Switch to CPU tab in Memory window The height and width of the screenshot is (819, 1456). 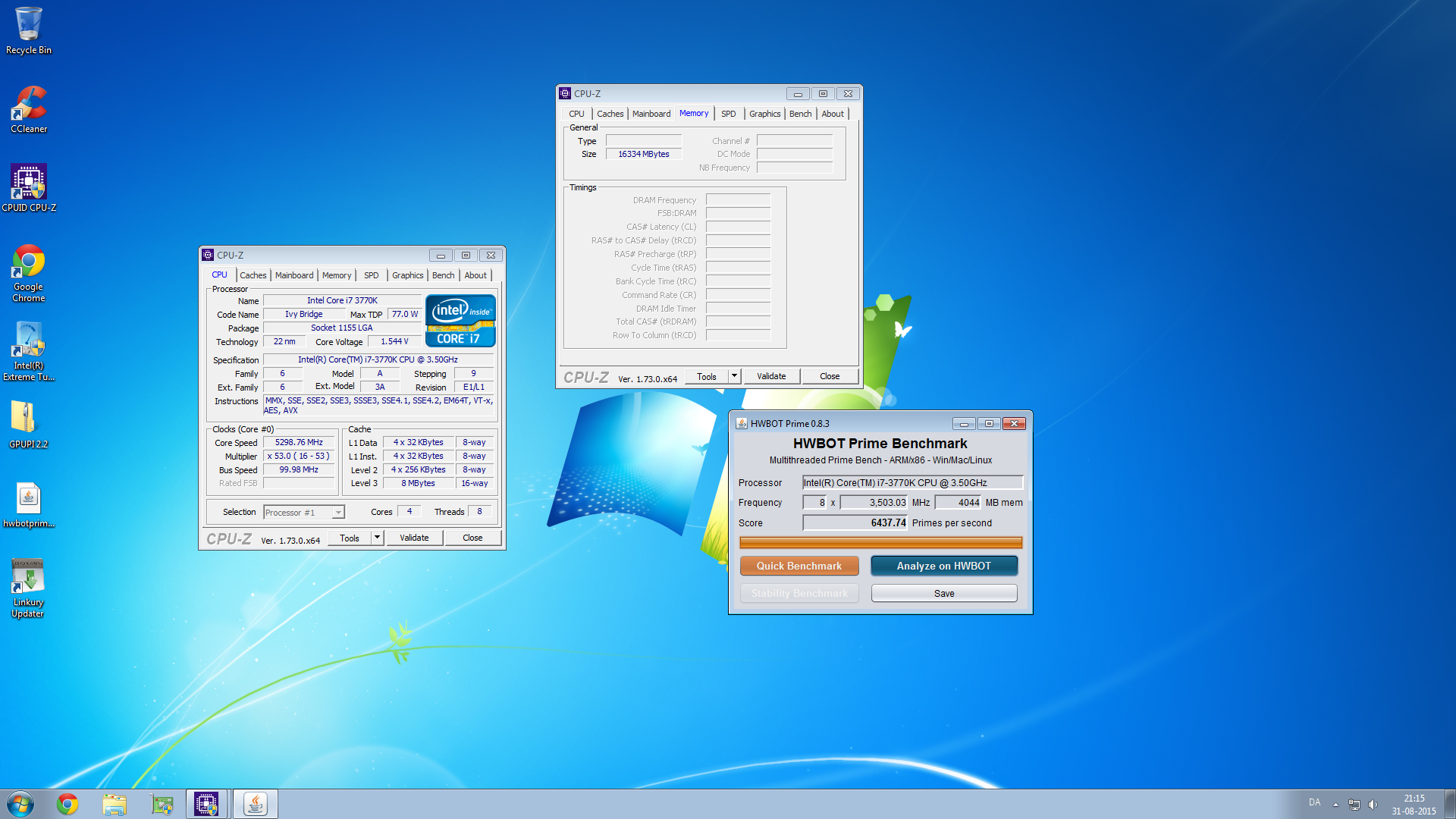pos(577,114)
